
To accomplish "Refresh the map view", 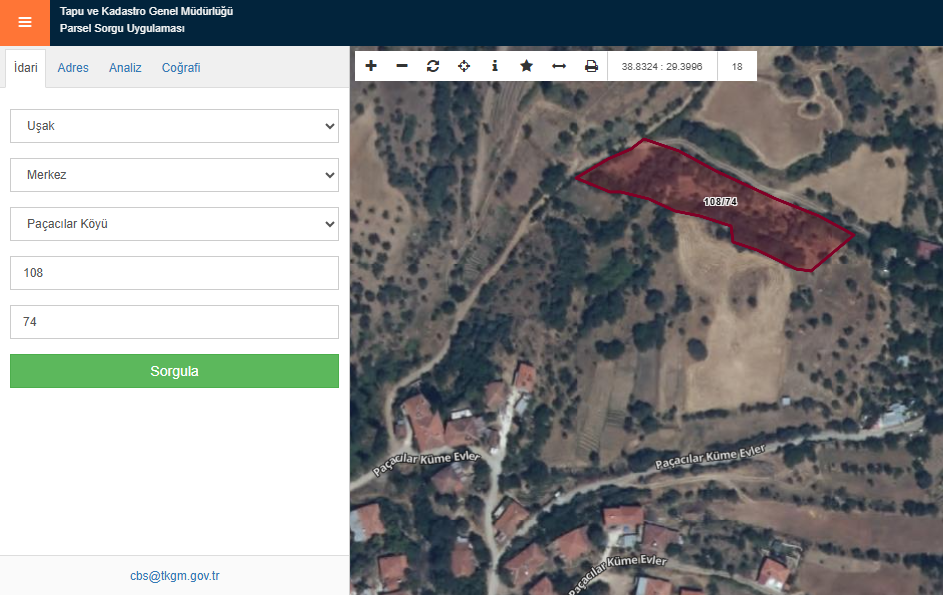I will [433, 66].
